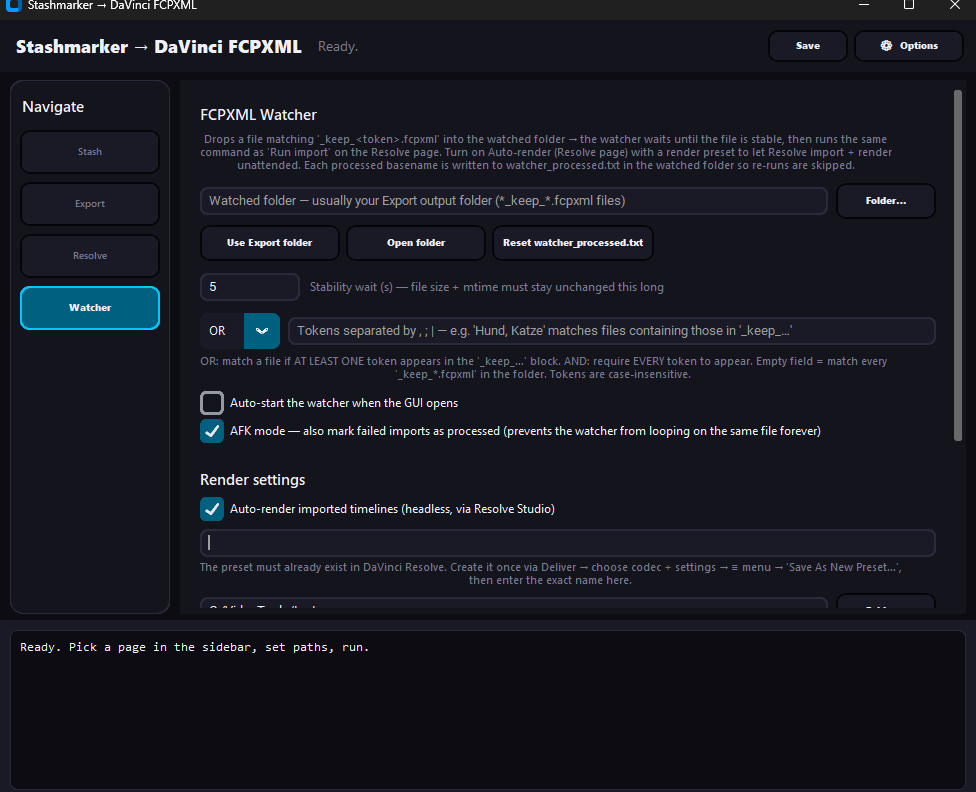
Task: Focus the Tokens filter input field
Action: (611, 331)
